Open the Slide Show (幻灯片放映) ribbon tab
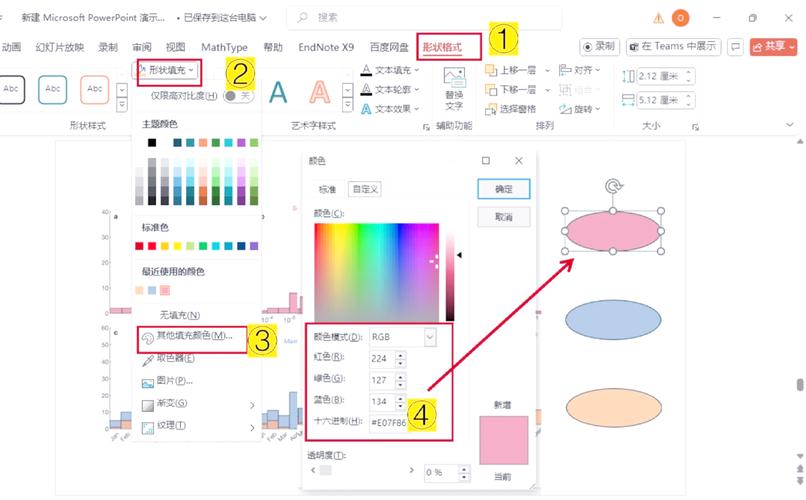Screen dimensions: 806x500 coord(60,47)
